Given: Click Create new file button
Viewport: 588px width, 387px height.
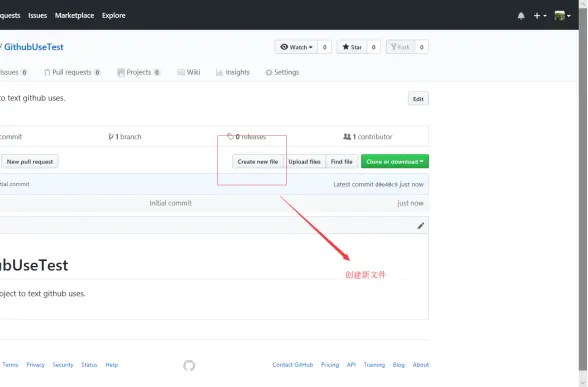Looking at the screenshot, I should (x=258, y=162).
